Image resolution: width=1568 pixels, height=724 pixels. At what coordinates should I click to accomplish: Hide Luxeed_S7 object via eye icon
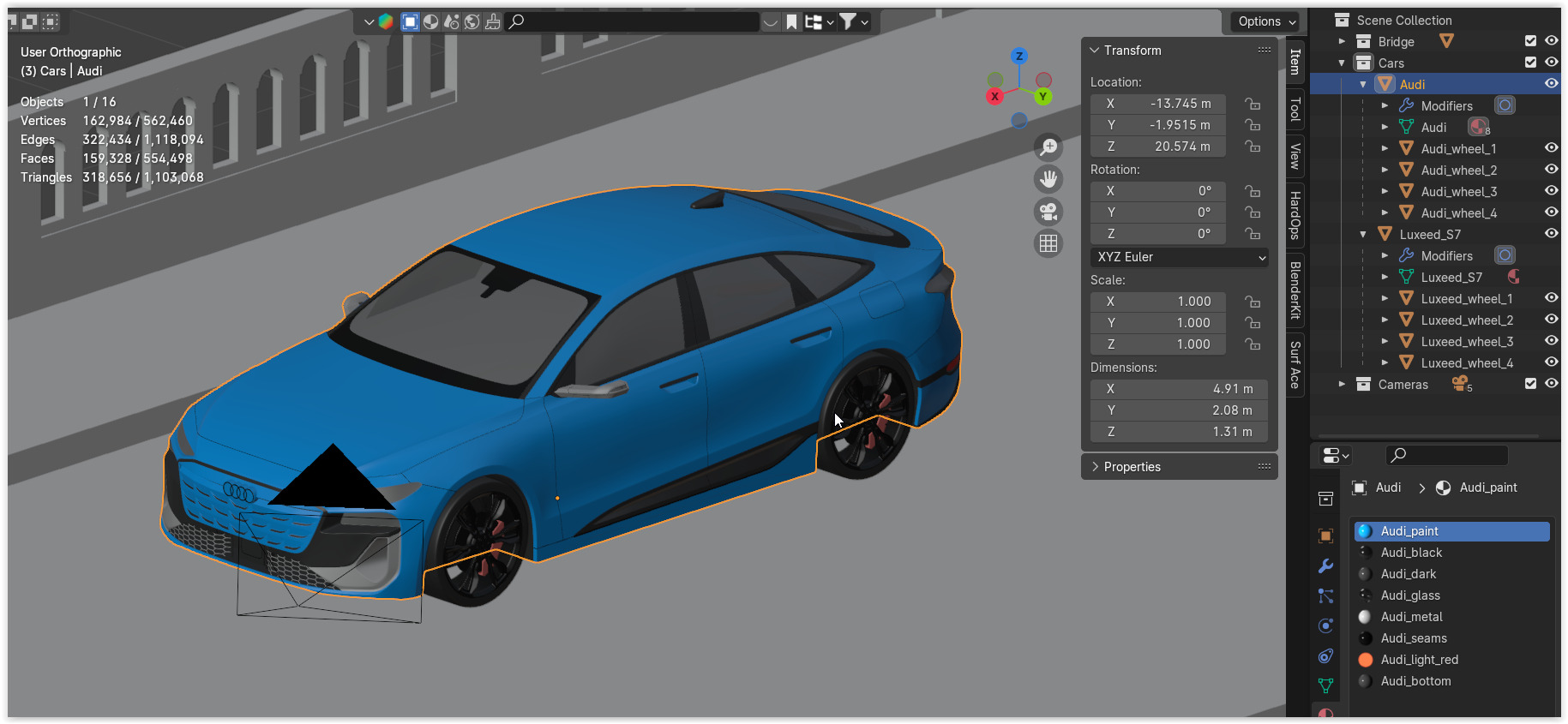click(1552, 234)
